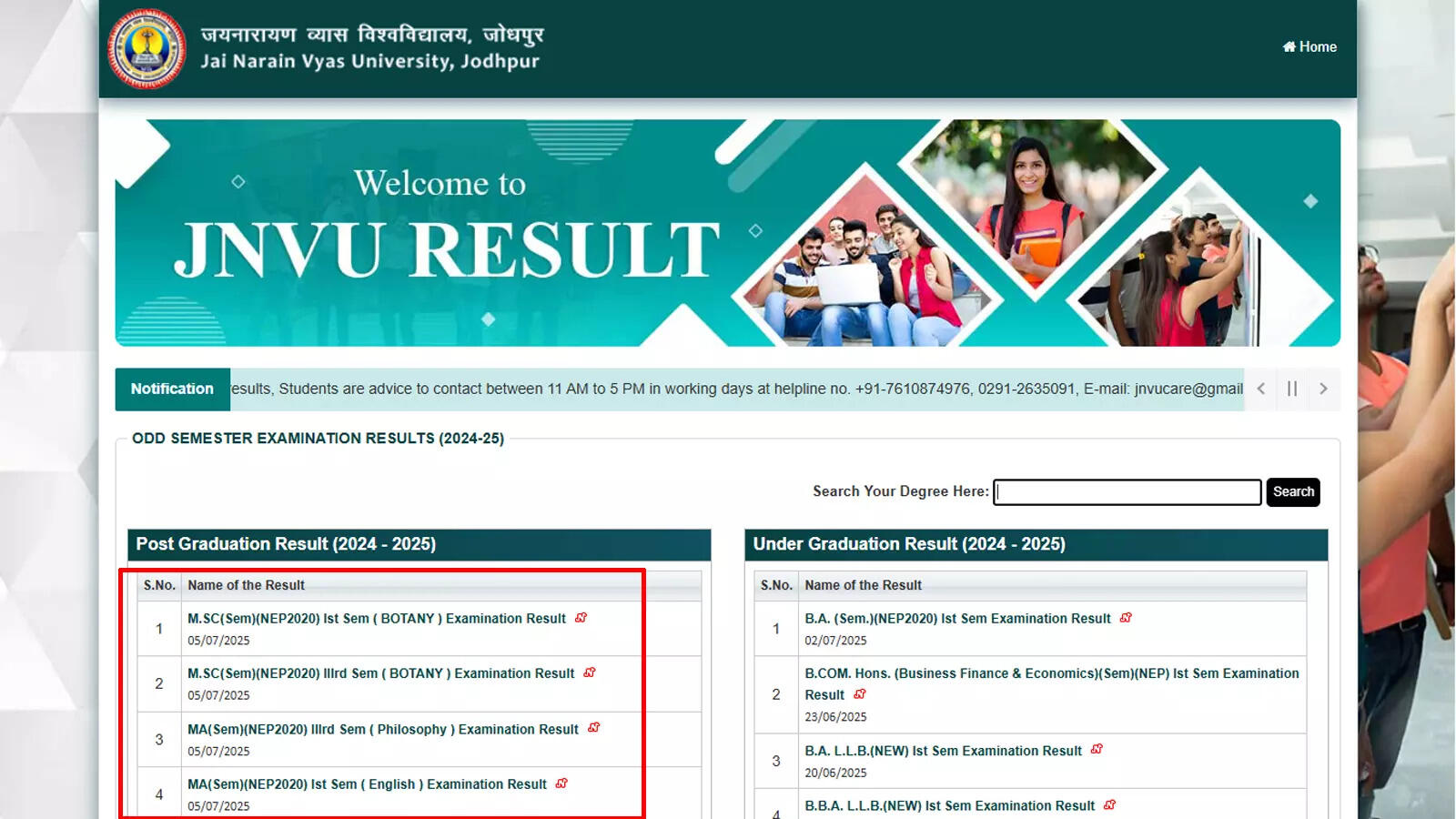Go to next notification with right chevron
Screen dimensions: 1456x819
coord(1323,389)
